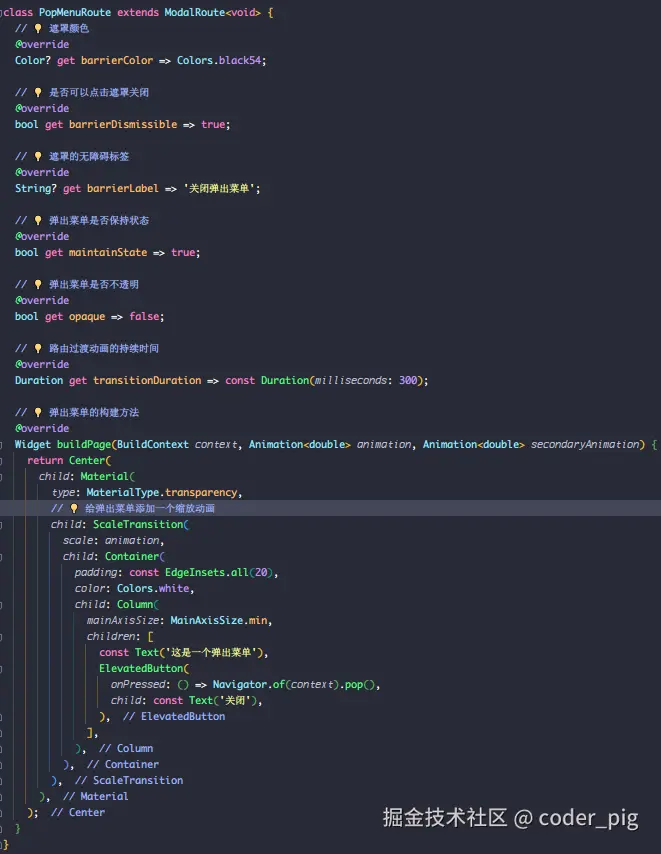Click the Colors.white value
Screen dimensions: 661x854
[153, 589]
